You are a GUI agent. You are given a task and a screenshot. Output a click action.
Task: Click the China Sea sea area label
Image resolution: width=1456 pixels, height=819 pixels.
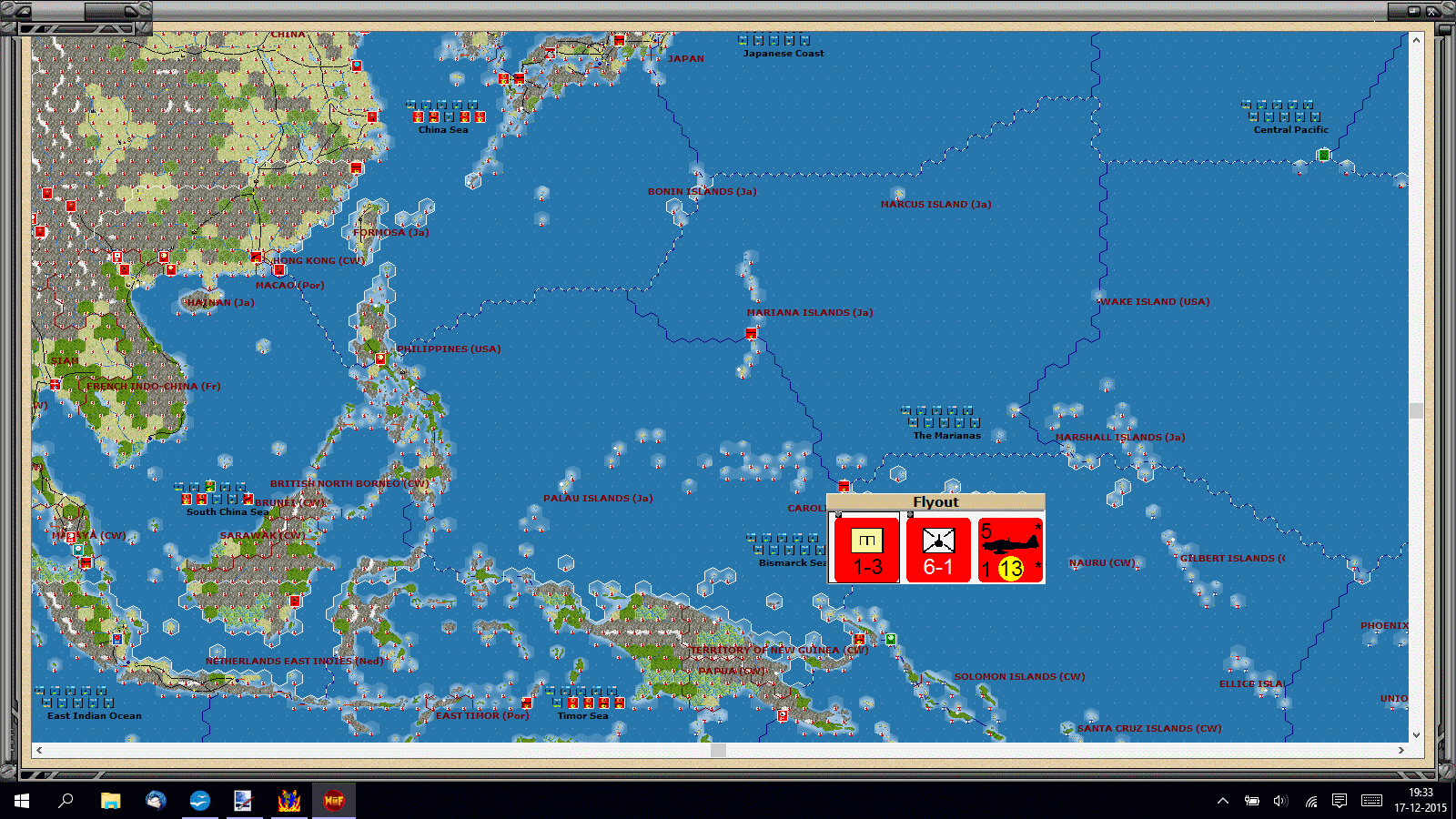click(x=443, y=130)
